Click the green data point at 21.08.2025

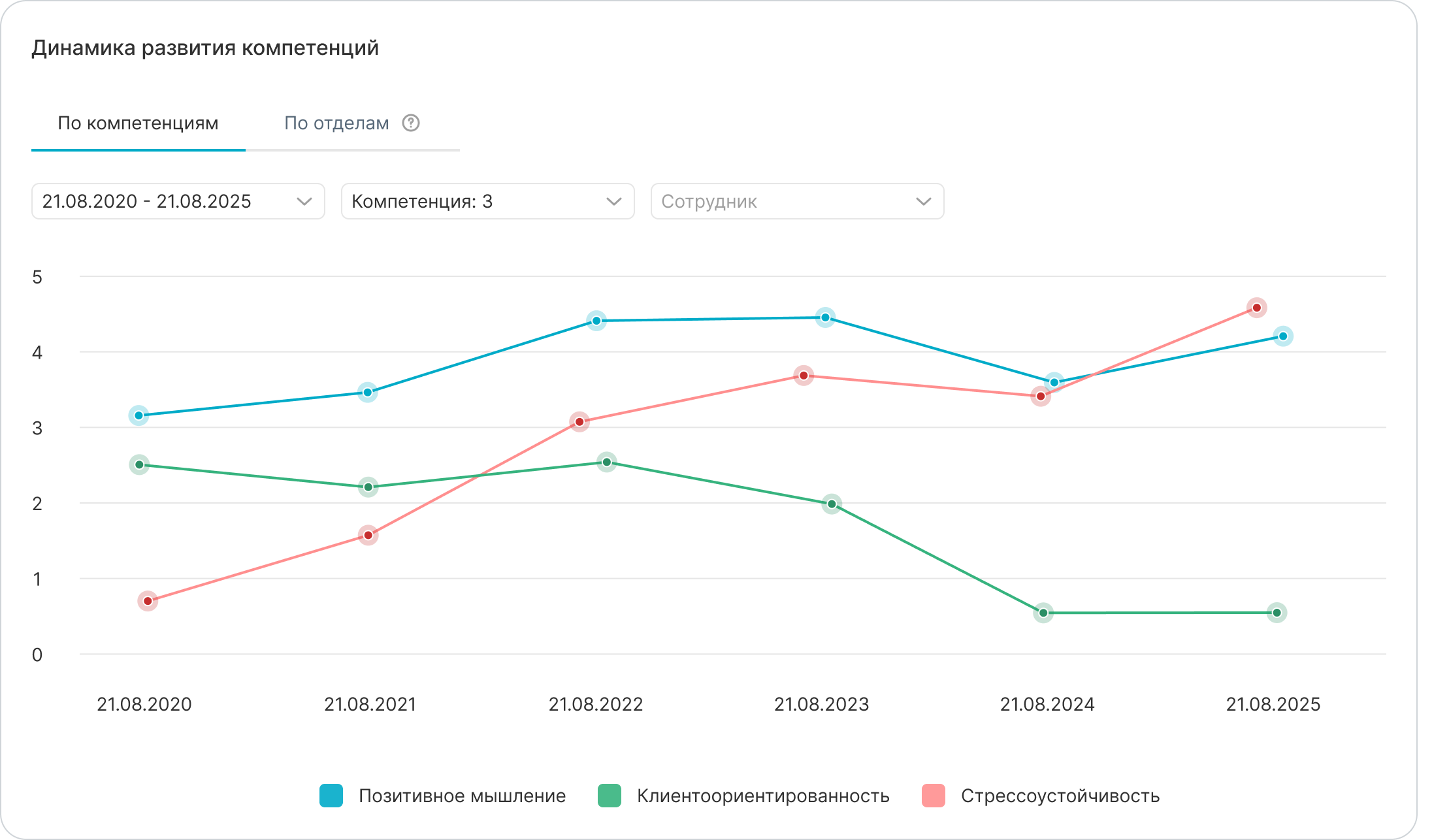tap(1277, 613)
